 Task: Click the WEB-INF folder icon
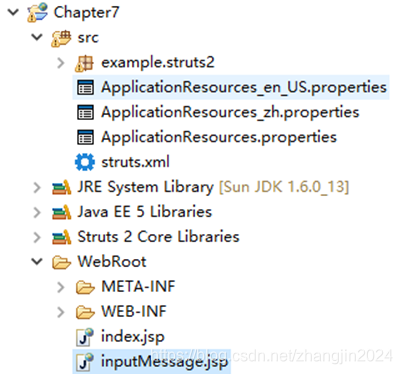85,312
